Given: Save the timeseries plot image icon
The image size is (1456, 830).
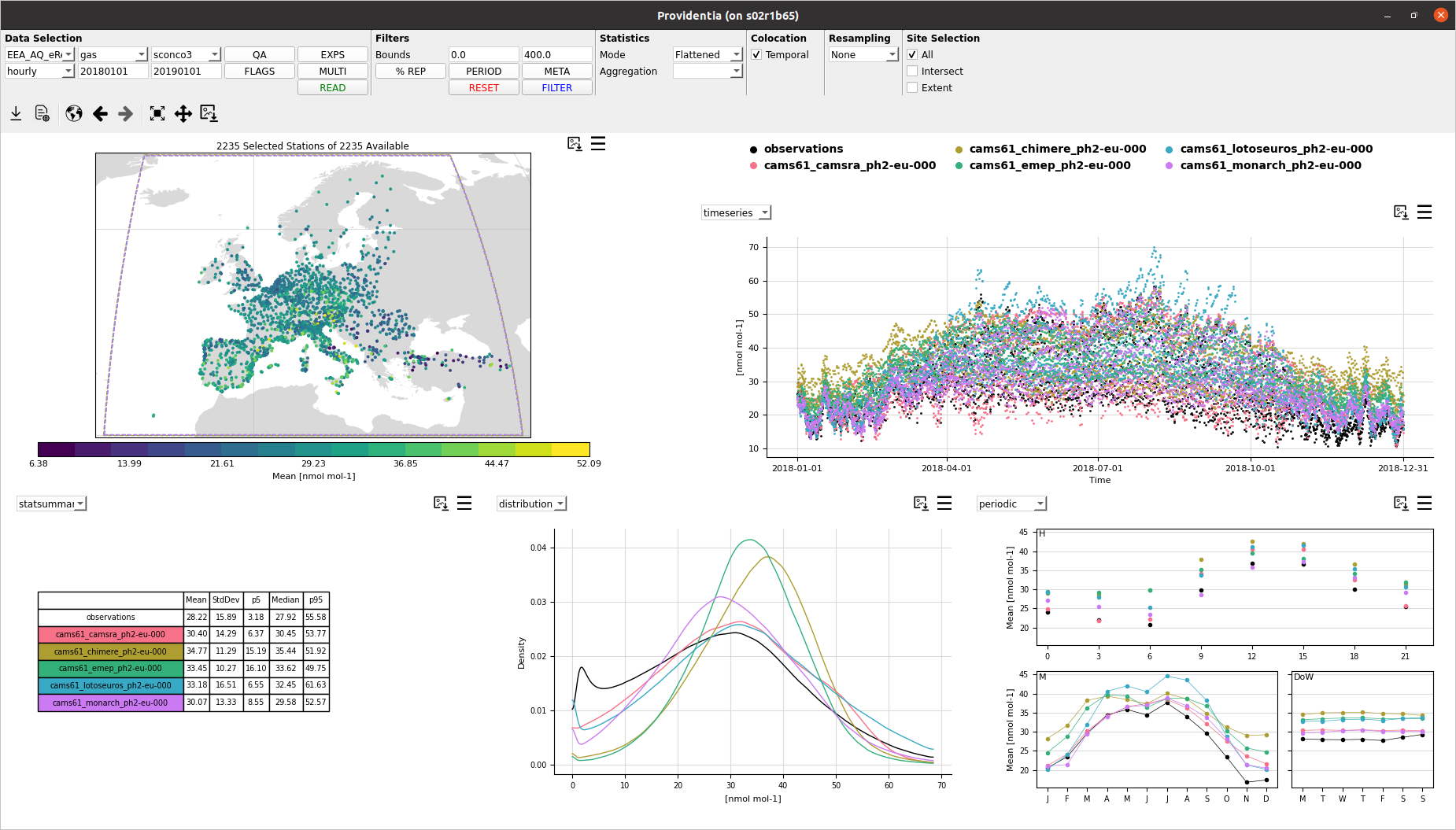Looking at the screenshot, I should point(1401,212).
